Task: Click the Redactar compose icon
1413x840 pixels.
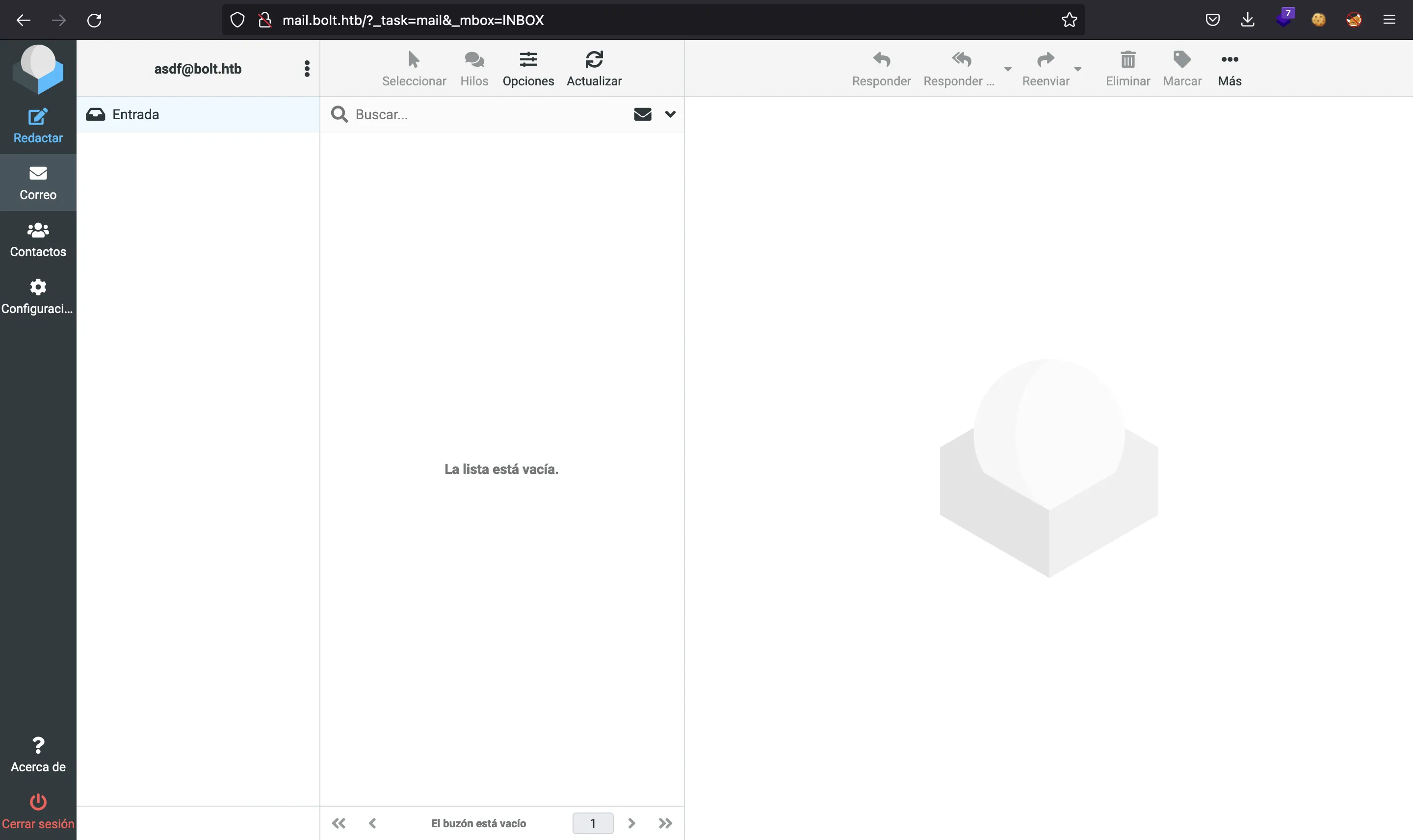Action: pos(38,117)
